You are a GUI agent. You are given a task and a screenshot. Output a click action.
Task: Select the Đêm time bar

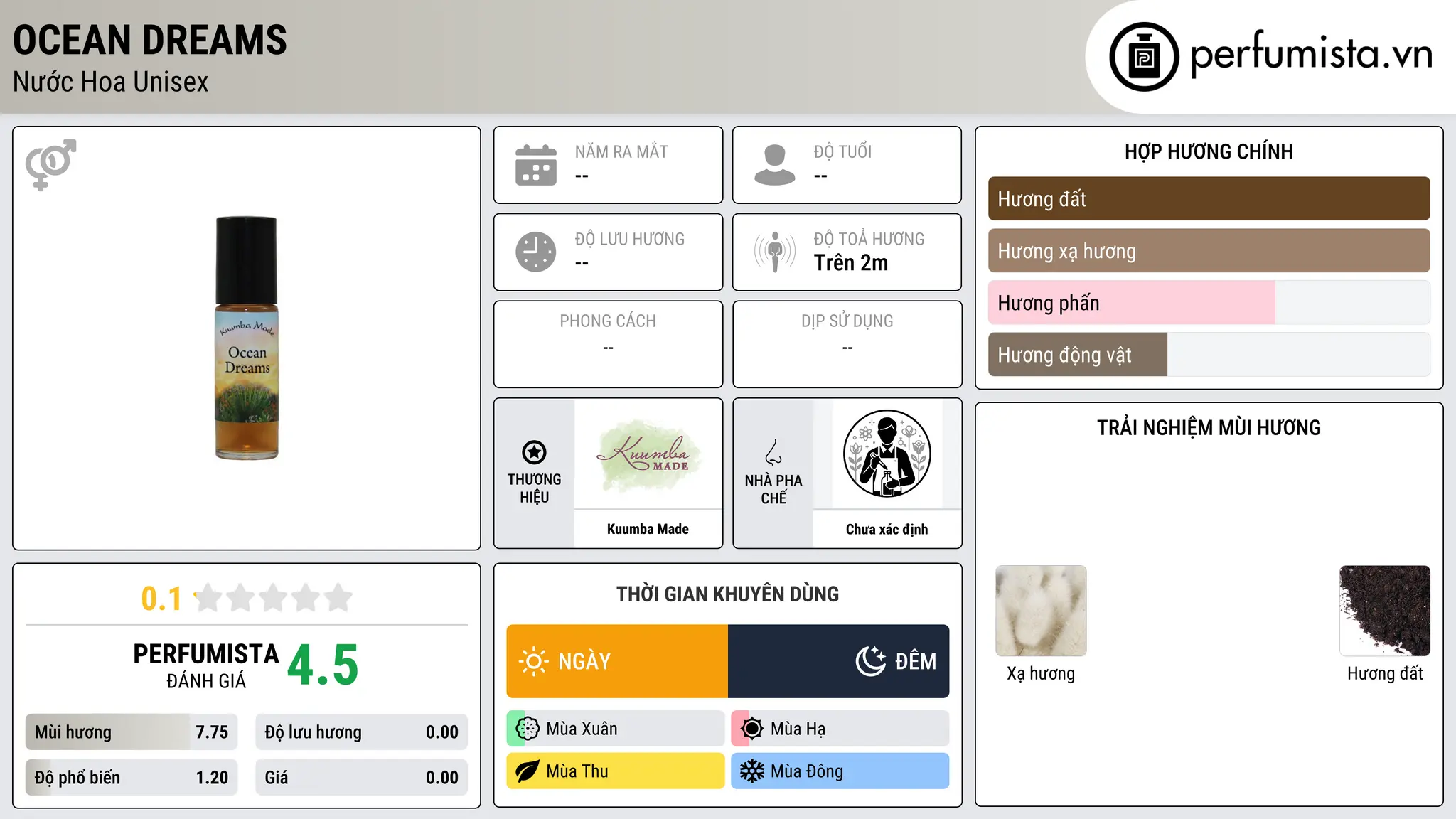click(839, 661)
